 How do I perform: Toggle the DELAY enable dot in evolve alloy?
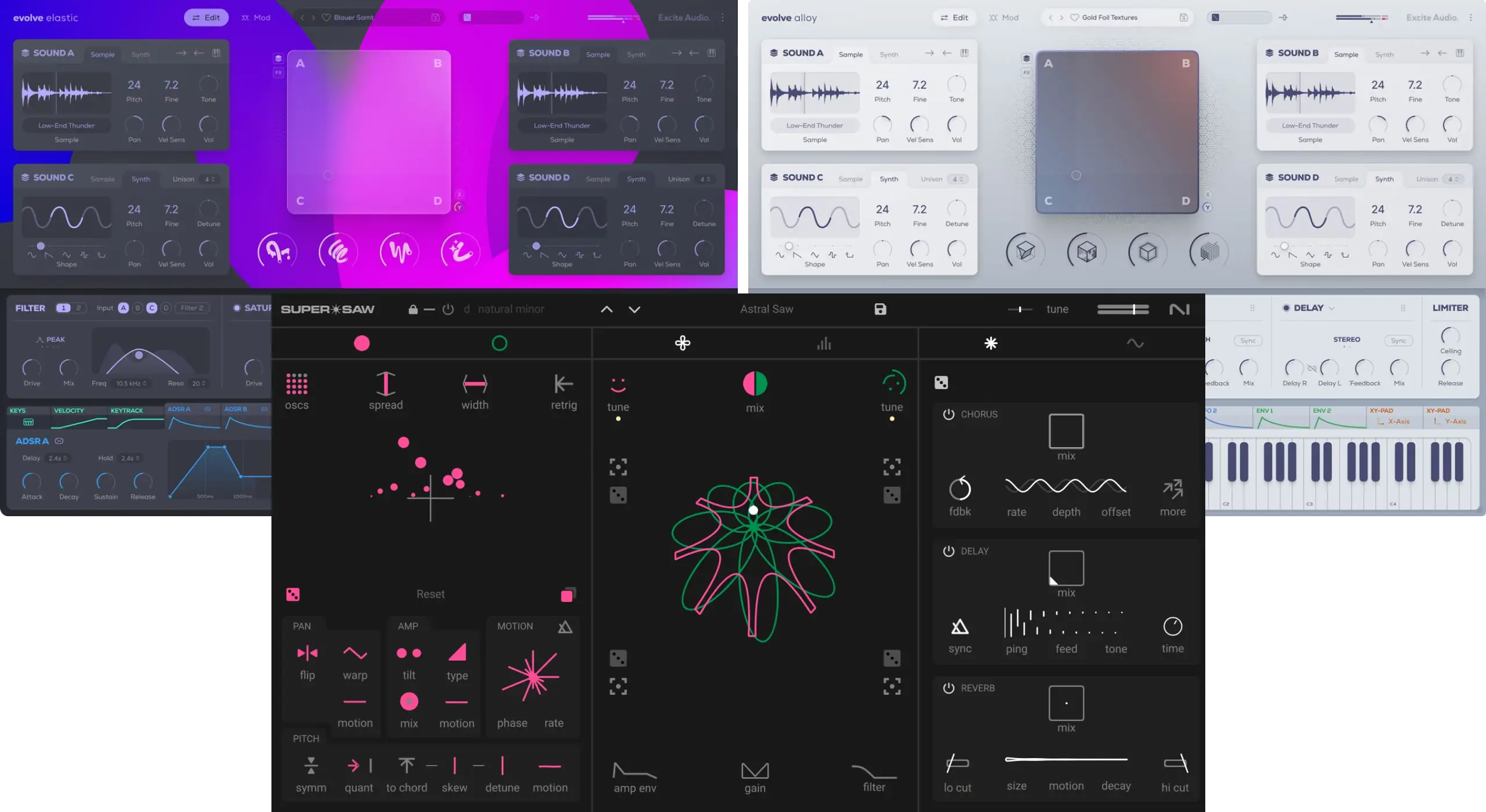click(1286, 308)
